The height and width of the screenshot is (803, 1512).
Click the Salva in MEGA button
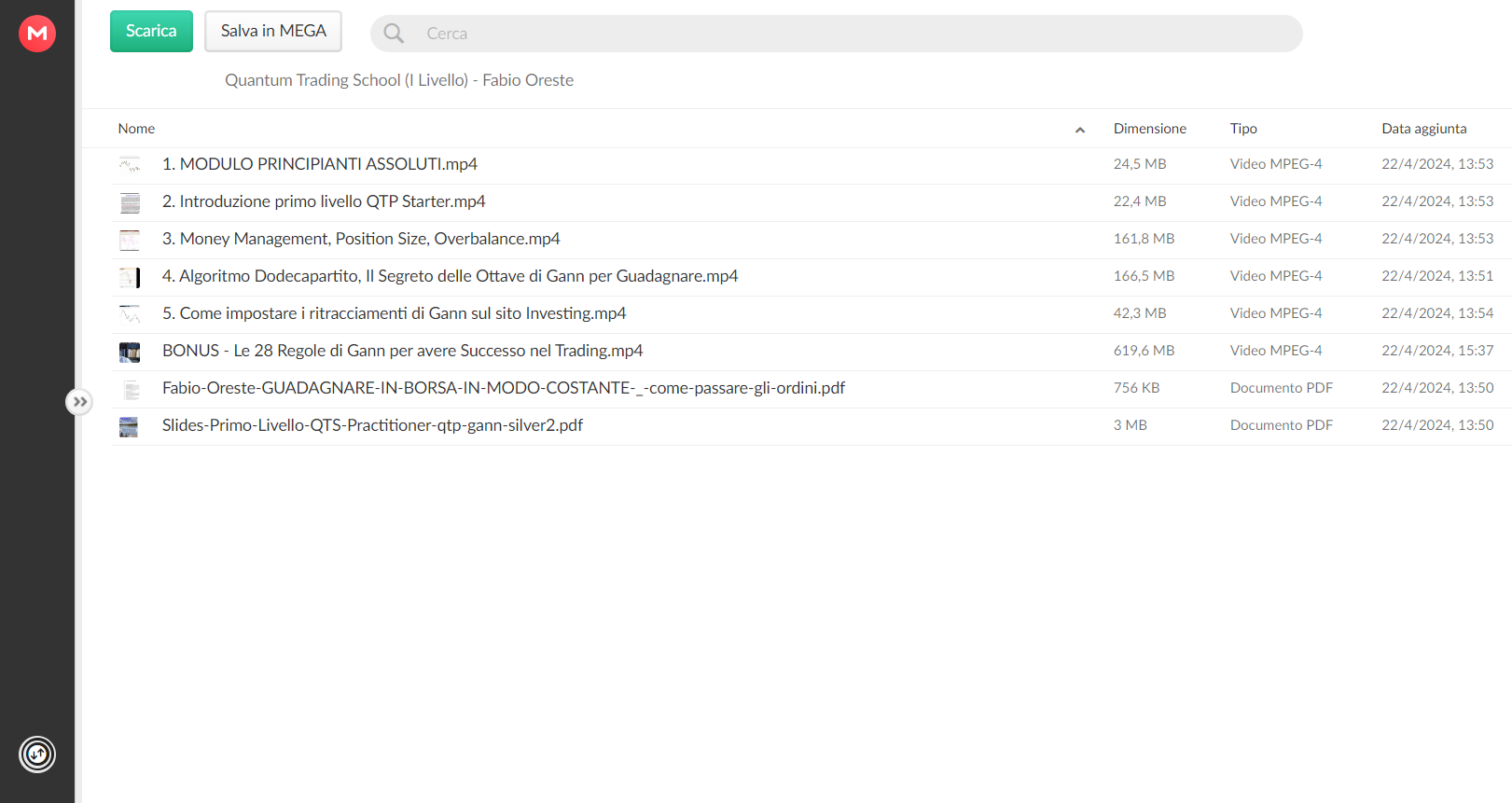273,31
